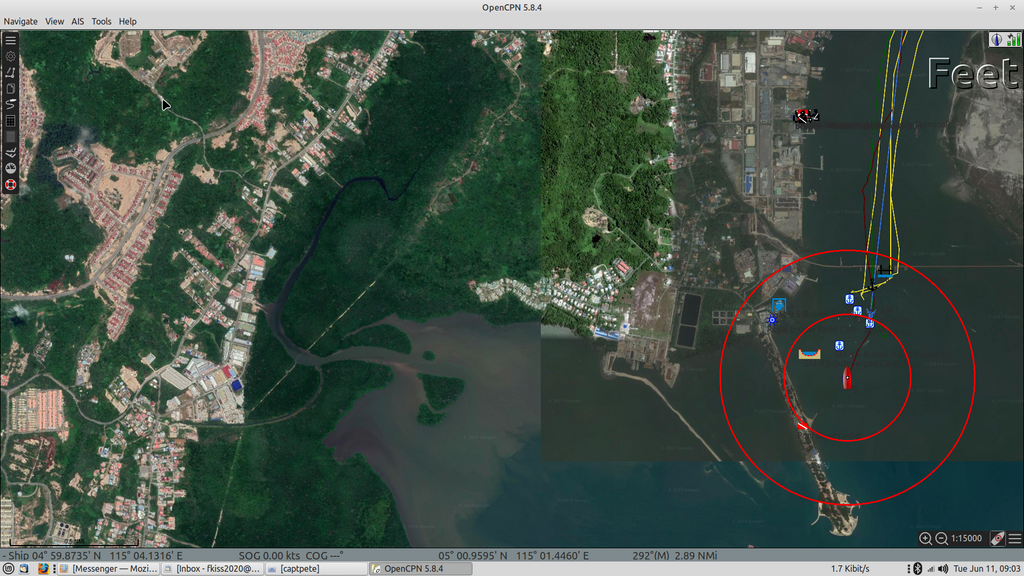Image resolution: width=1024 pixels, height=576 pixels.
Task: Open Options using the gear icon
Action: tap(10, 57)
